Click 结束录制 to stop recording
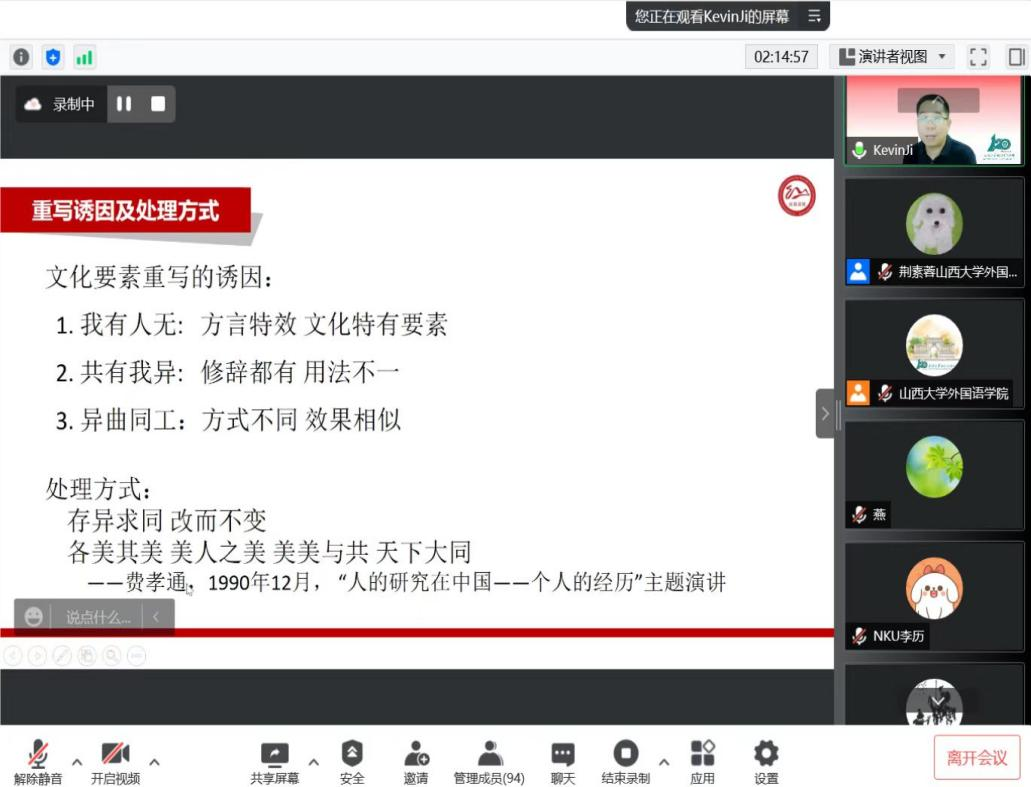Screen dimensions: 1031x787 (x=624, y=762)
